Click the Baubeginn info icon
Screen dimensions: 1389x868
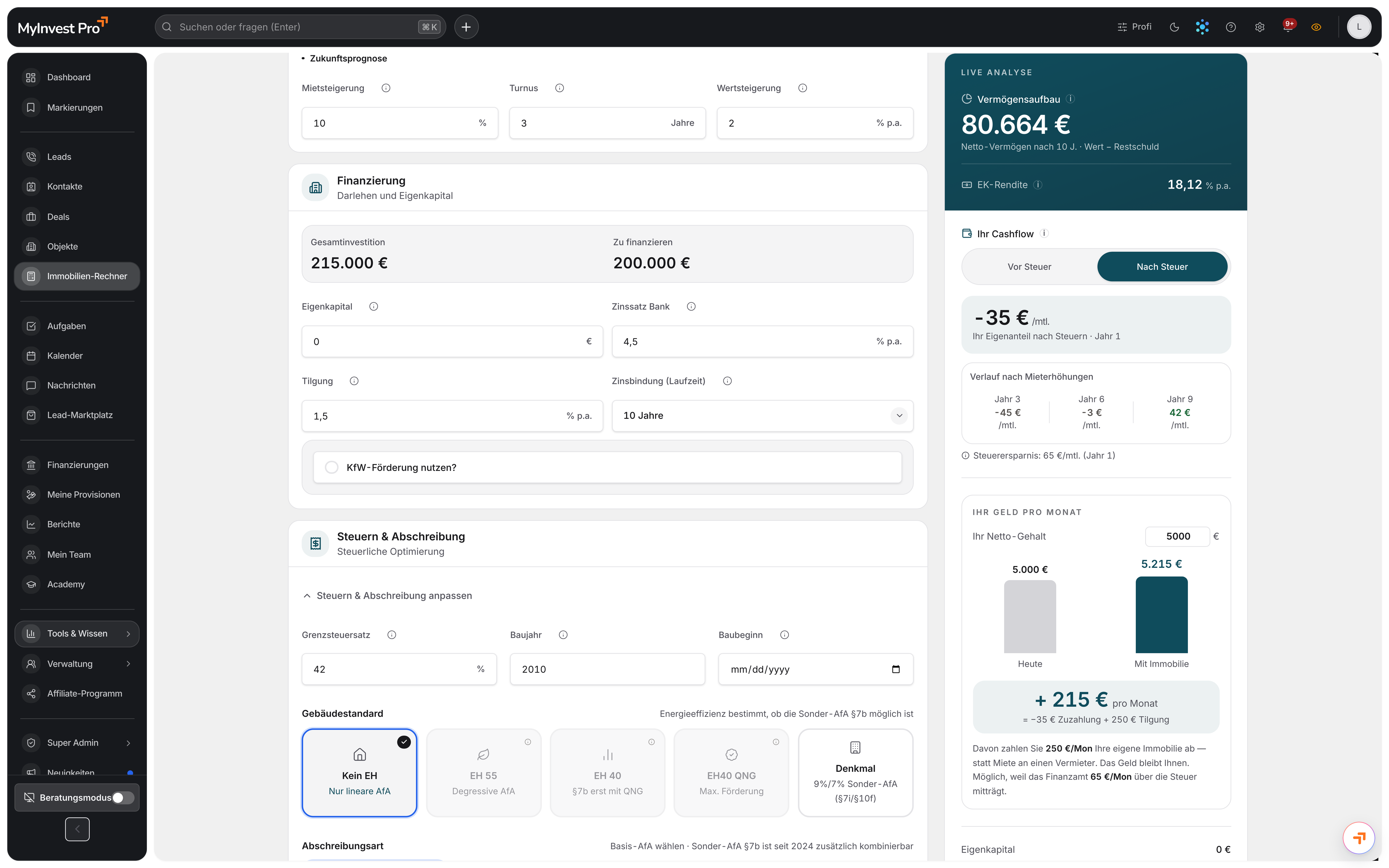[785, 635]
